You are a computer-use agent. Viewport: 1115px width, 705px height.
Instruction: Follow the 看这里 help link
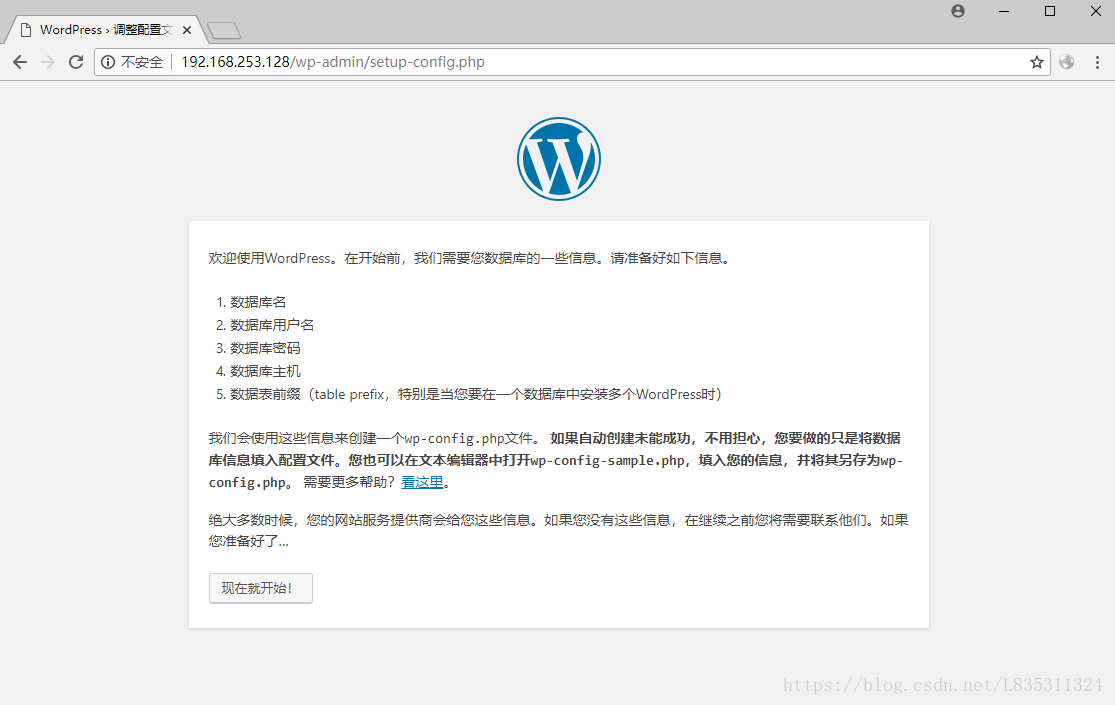click(x=422, y=482)
